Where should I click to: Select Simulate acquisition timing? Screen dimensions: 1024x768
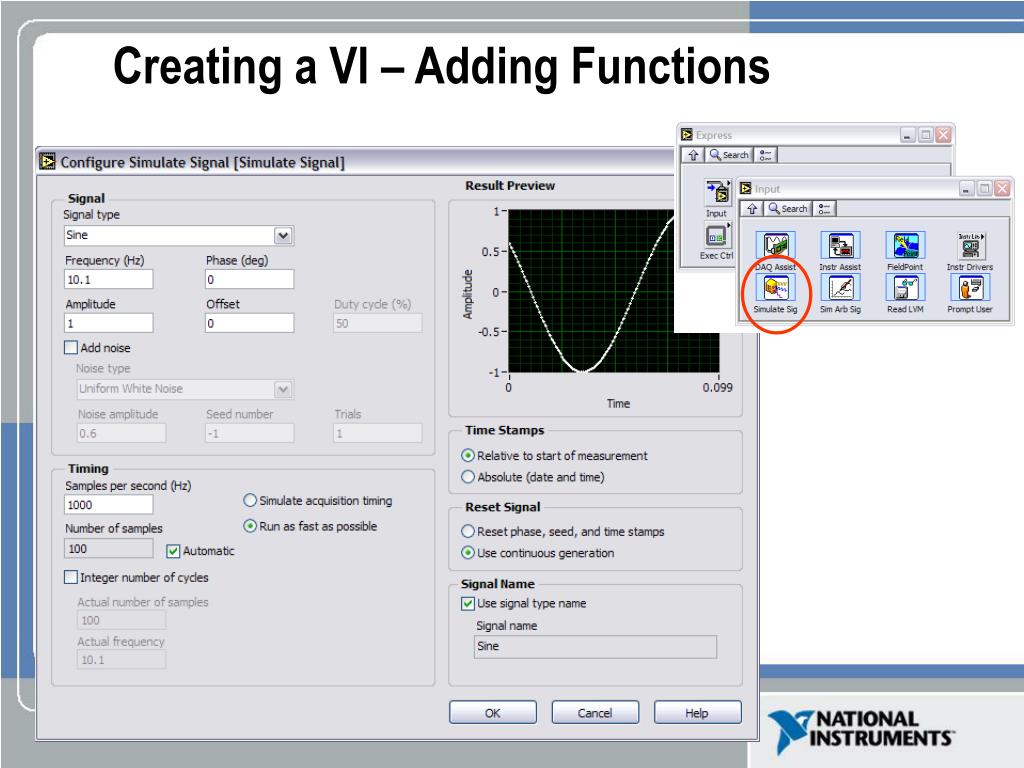click(x=249, y=500)
